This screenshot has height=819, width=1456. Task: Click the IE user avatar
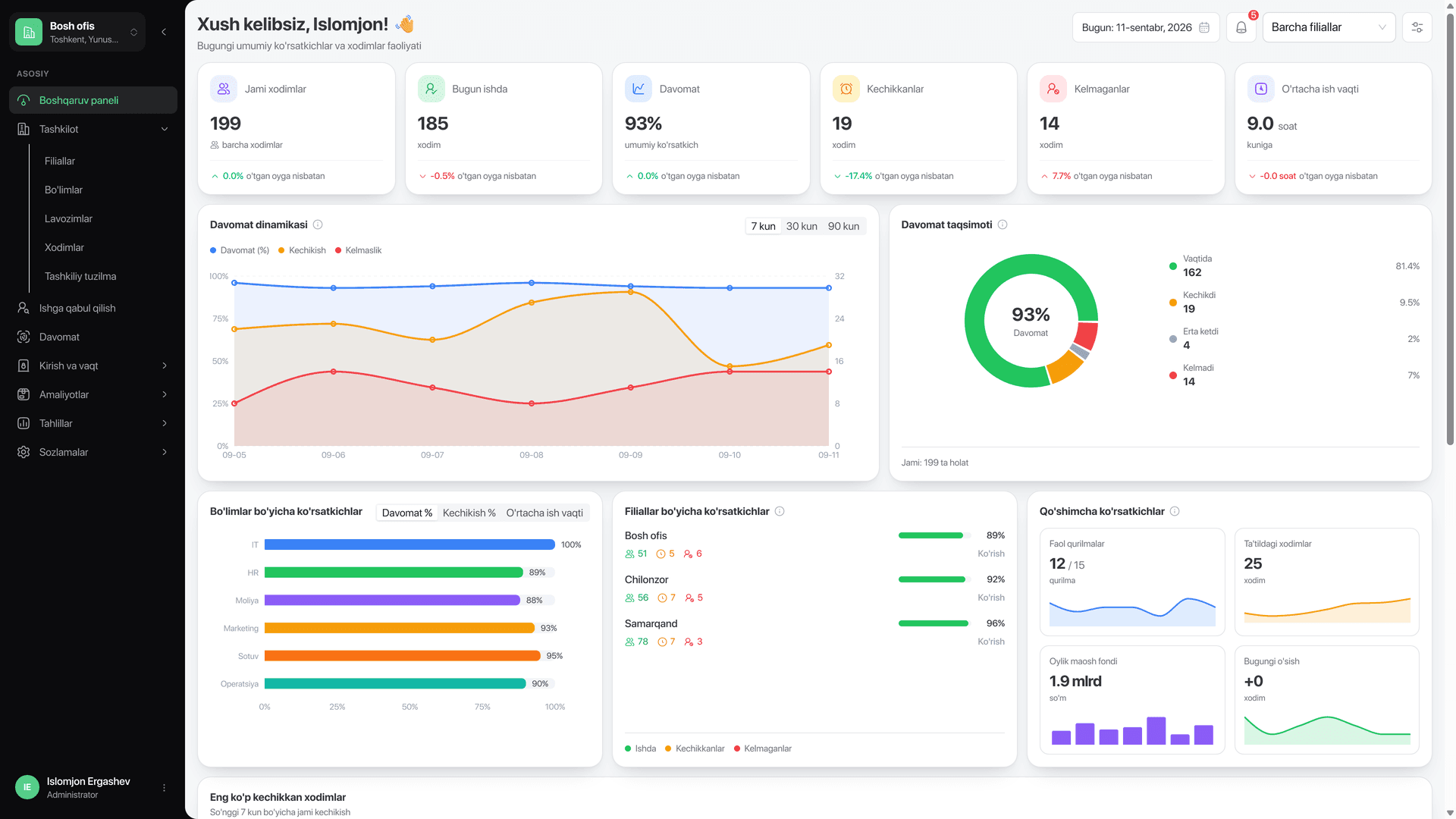coord(27,787)
